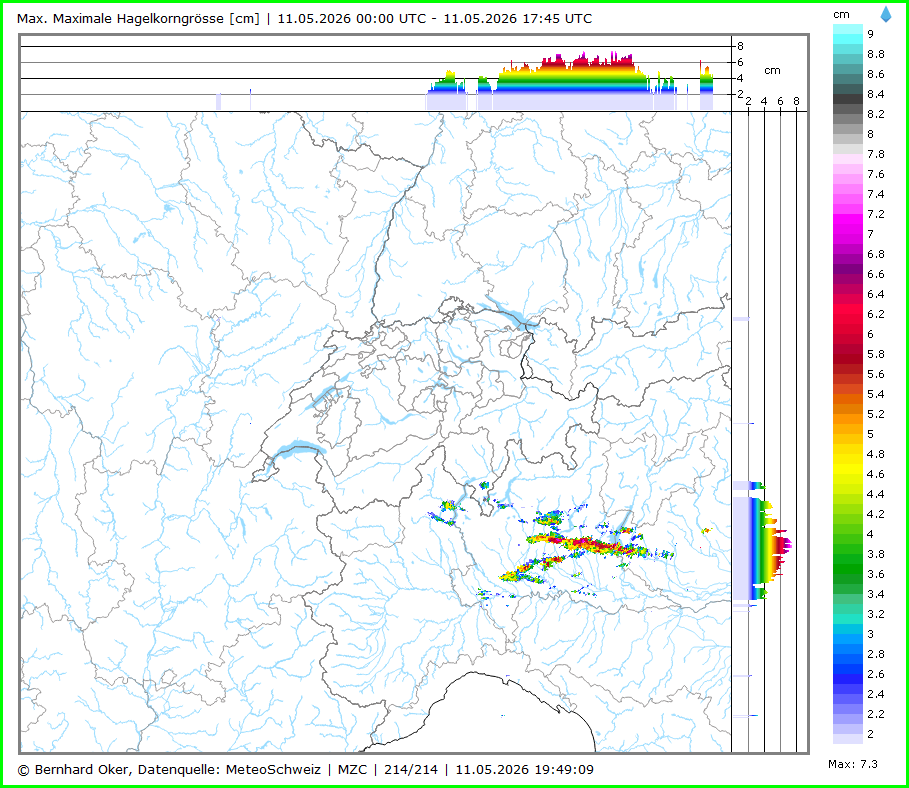The height and width of the screenshot is (788, 909).
Task: Click the legend label '3.4'
Action: 875,594
